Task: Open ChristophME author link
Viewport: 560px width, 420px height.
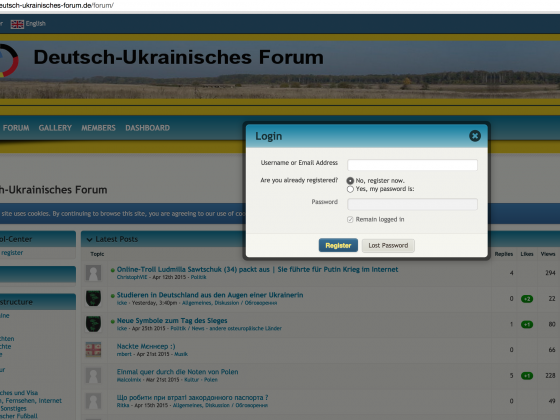Action: pyautogui.click(x=132, y=277)
